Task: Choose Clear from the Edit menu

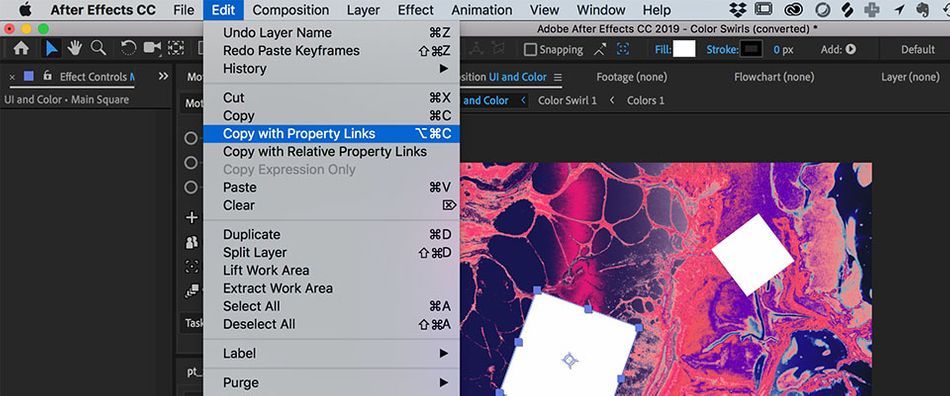Action: coord(331,205)
